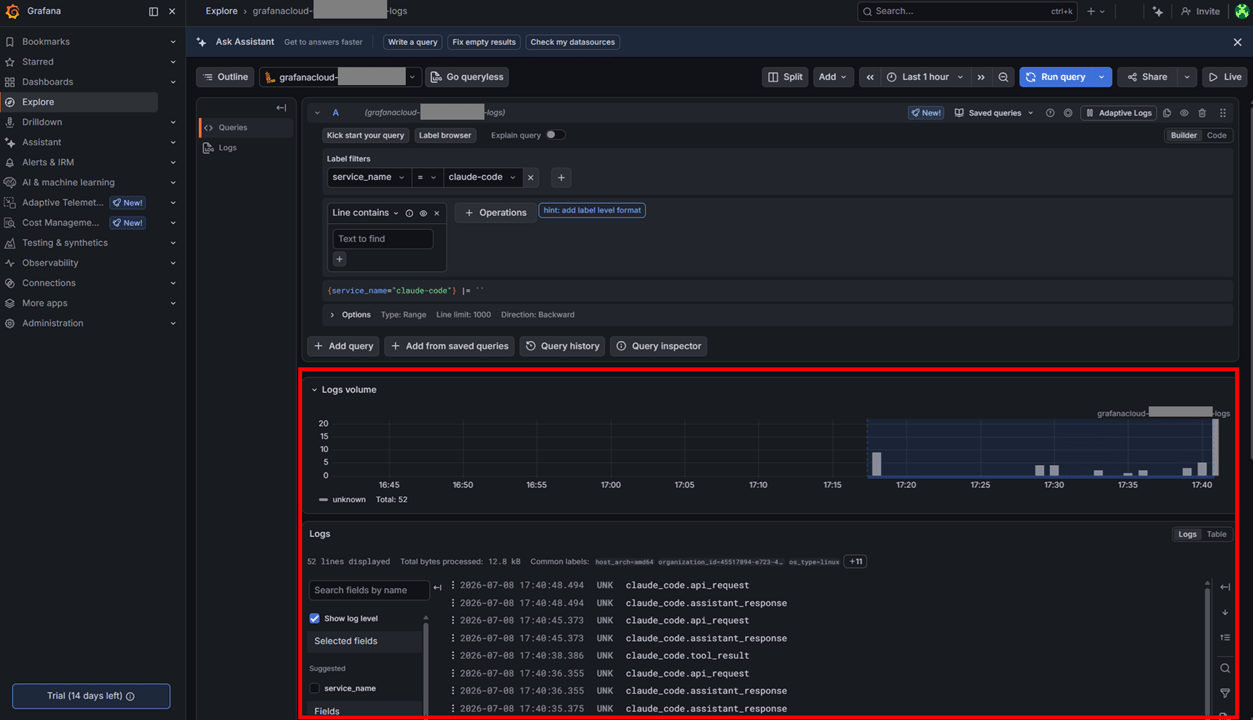Open the Last 1 hour time picker

pos(926,77)
